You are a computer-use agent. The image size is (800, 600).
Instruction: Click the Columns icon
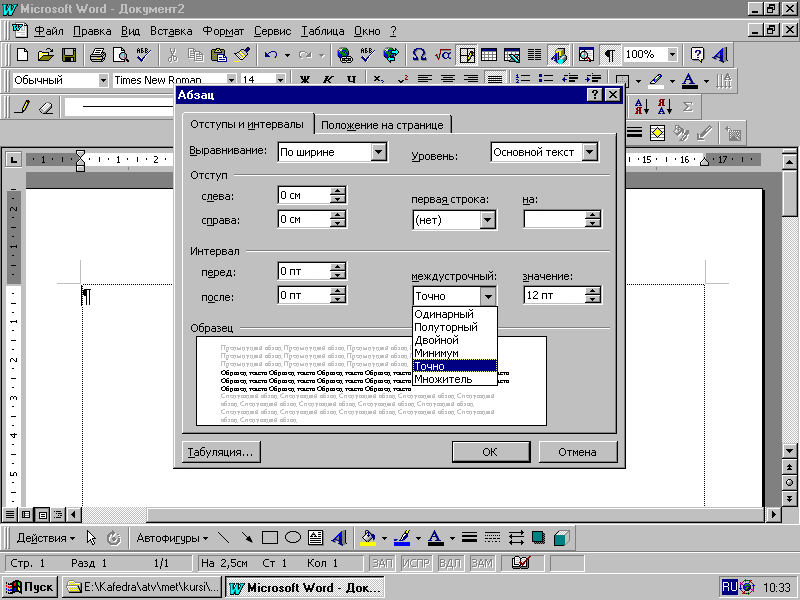click(535, 55)
